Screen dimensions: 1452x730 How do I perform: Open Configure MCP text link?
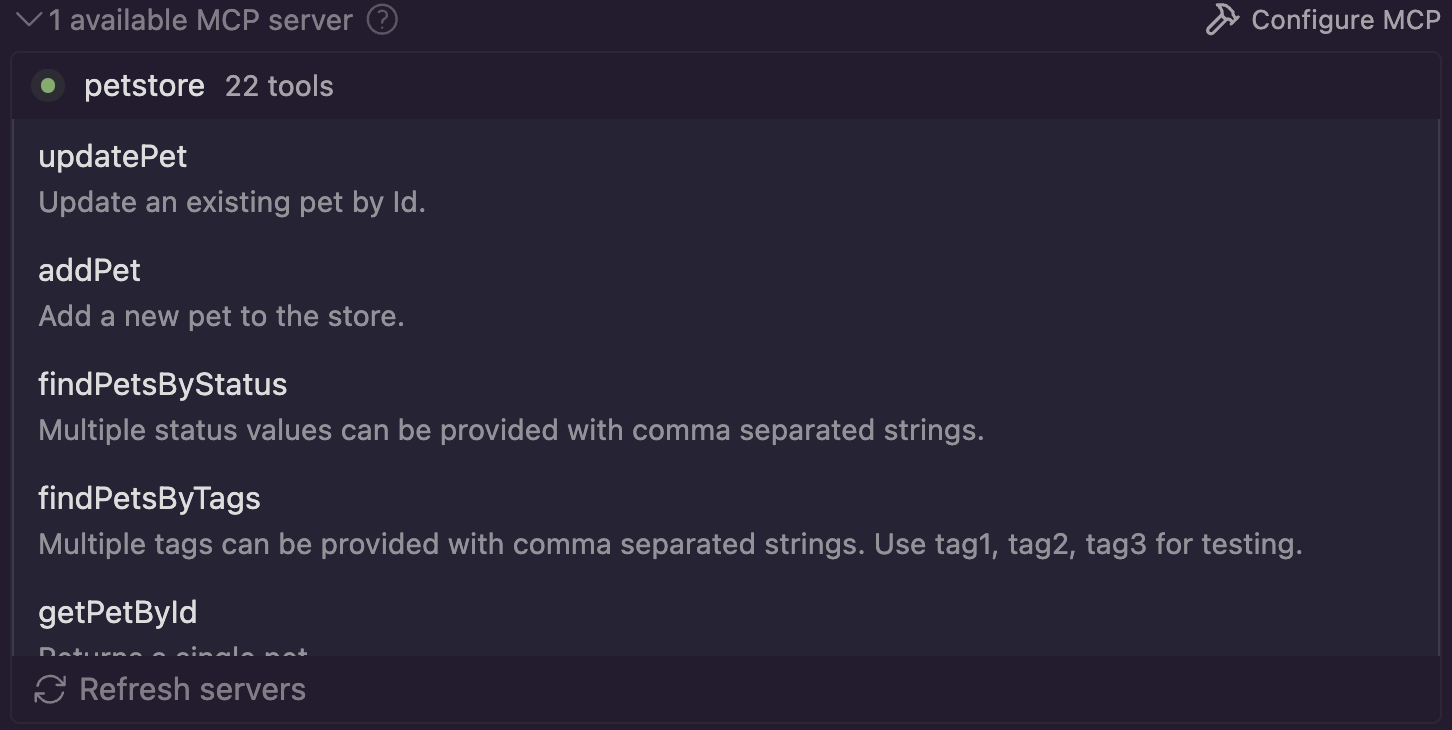(x=1345, y=20)
